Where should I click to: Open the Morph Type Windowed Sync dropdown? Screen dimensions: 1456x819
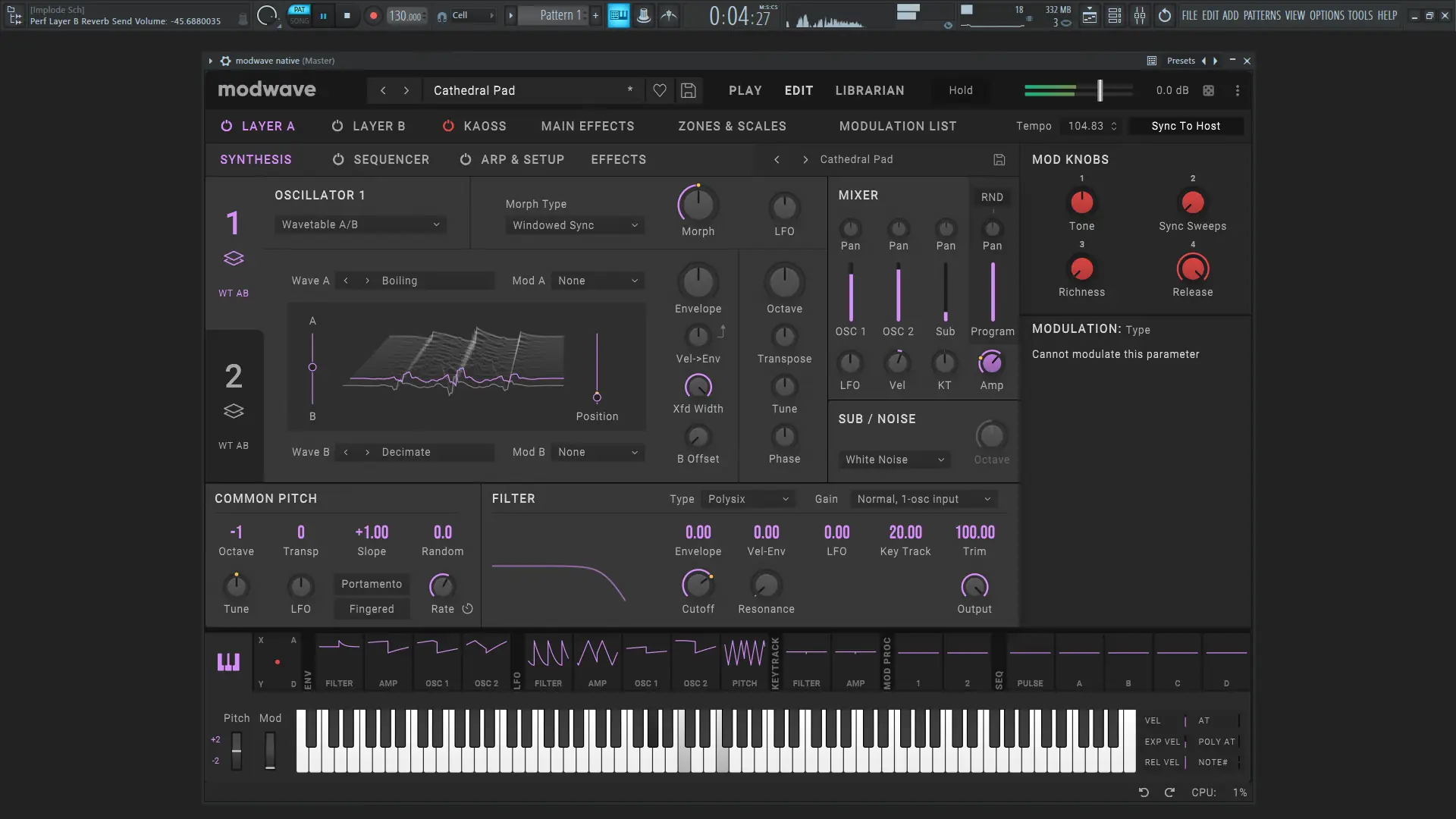[x=575, y=225]
